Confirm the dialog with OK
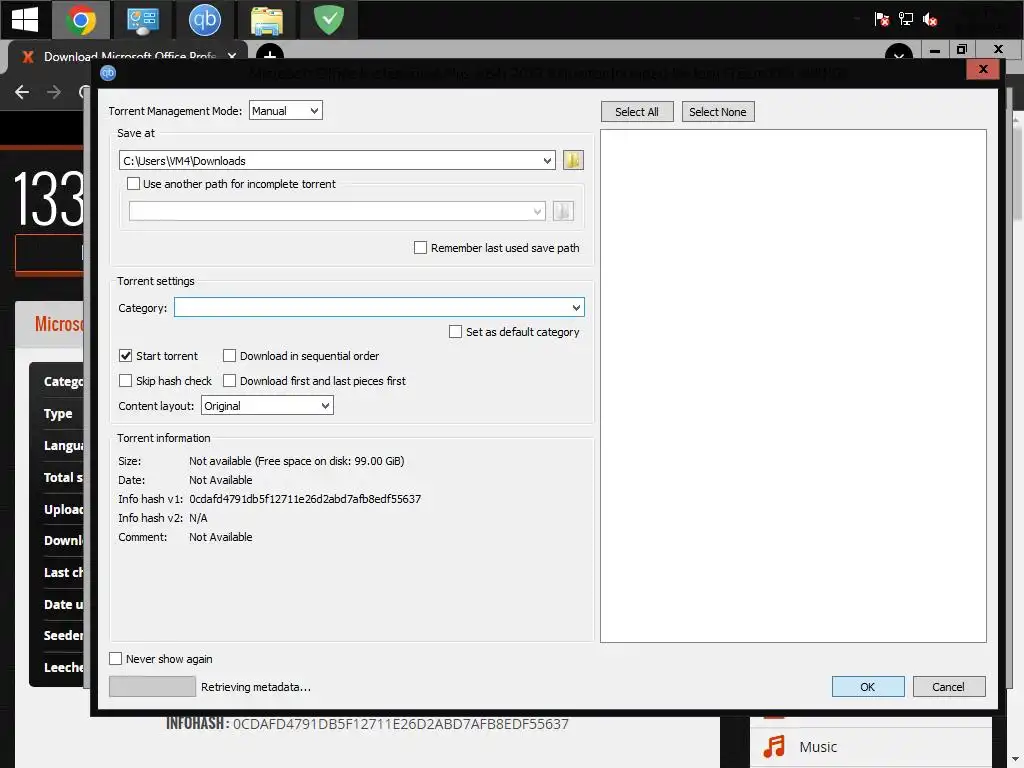Viewport: 1024px width, 768px height. [x=867, y=686]
